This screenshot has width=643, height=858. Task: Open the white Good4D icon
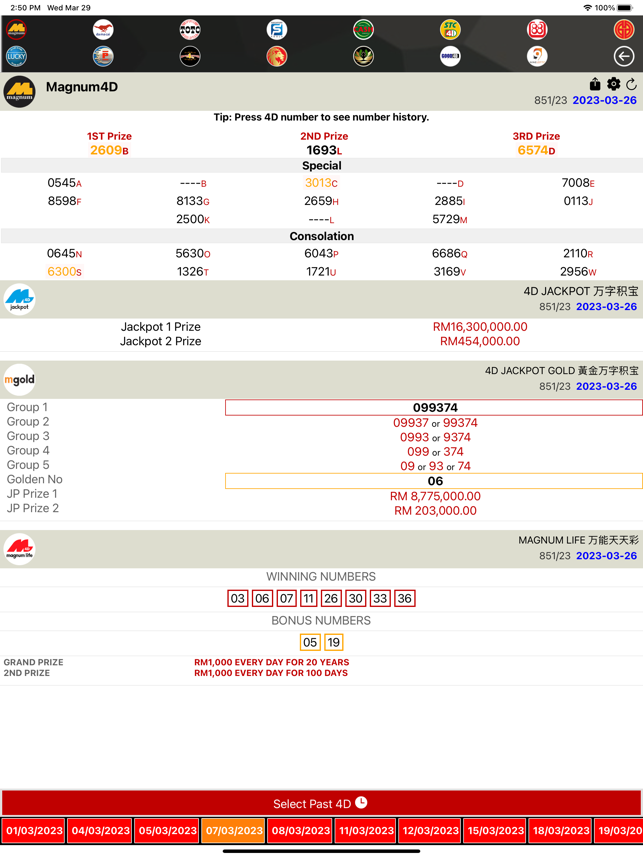click(450, 56)
